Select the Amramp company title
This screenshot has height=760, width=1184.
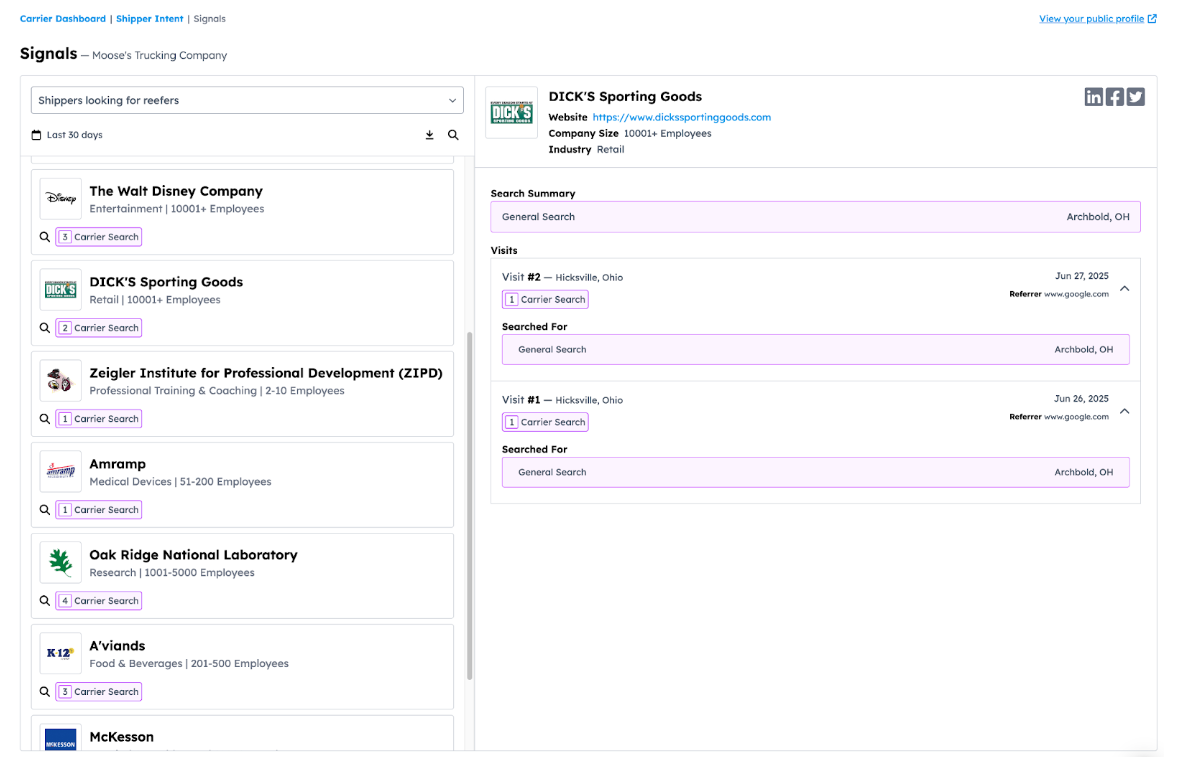[x=118, y=465]
